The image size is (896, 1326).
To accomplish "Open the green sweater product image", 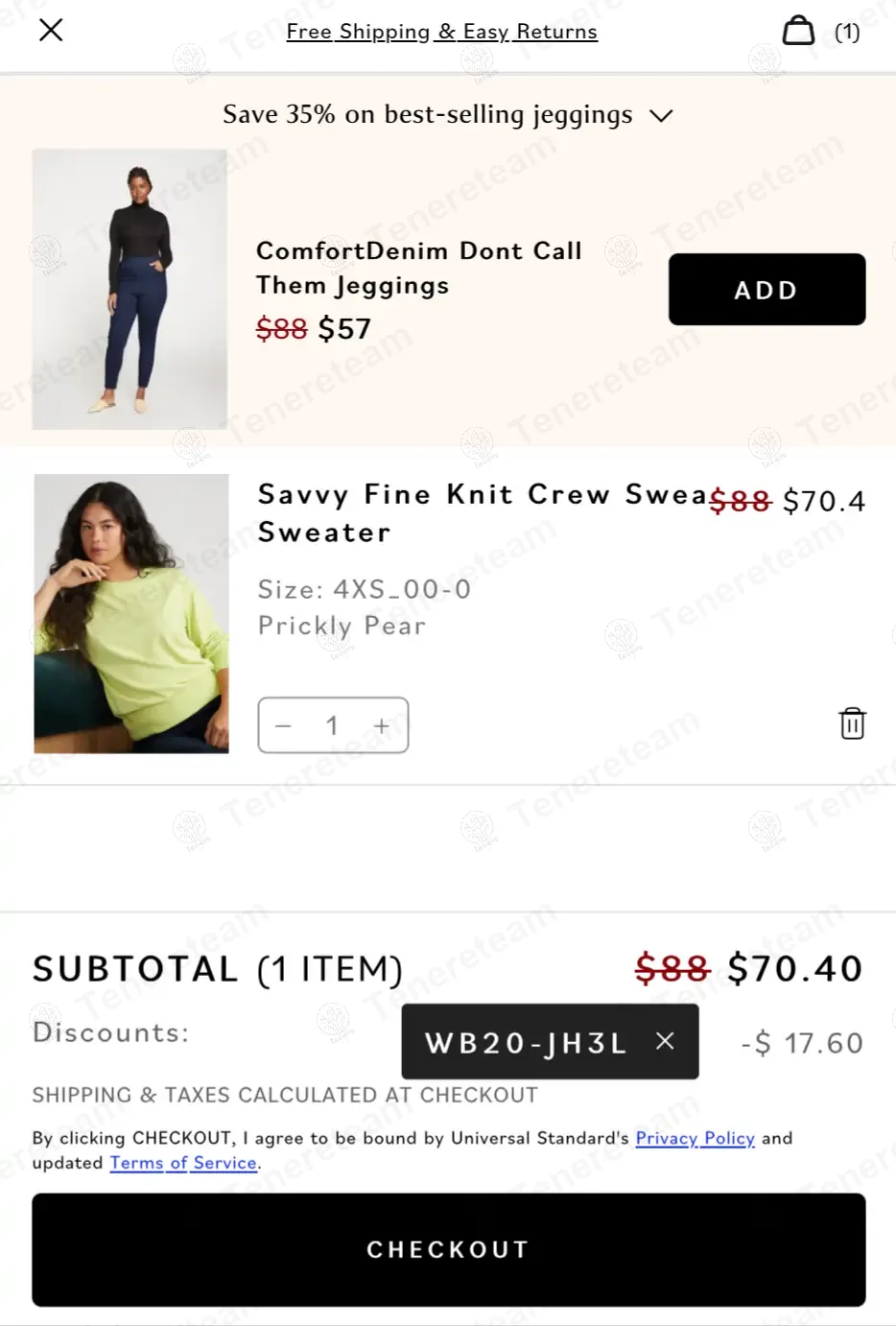I will pyautogui.click(x=131, y=613).
